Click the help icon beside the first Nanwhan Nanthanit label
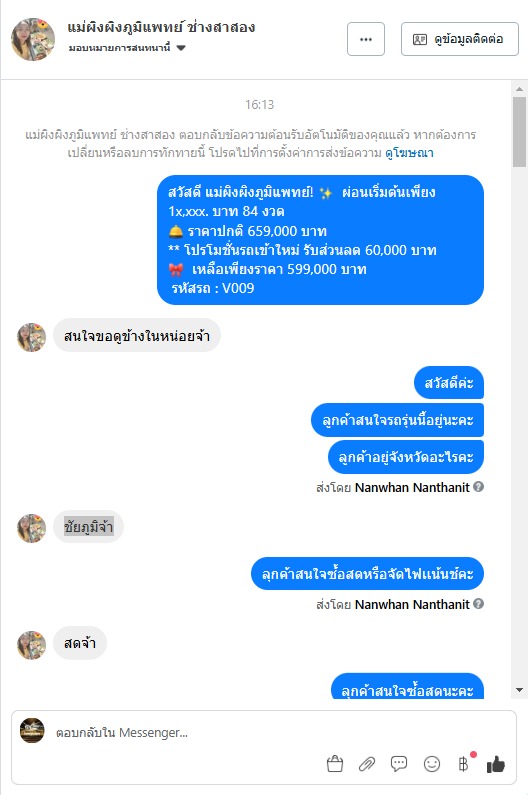The image size is (528, 795). click(x=478, y=487)
